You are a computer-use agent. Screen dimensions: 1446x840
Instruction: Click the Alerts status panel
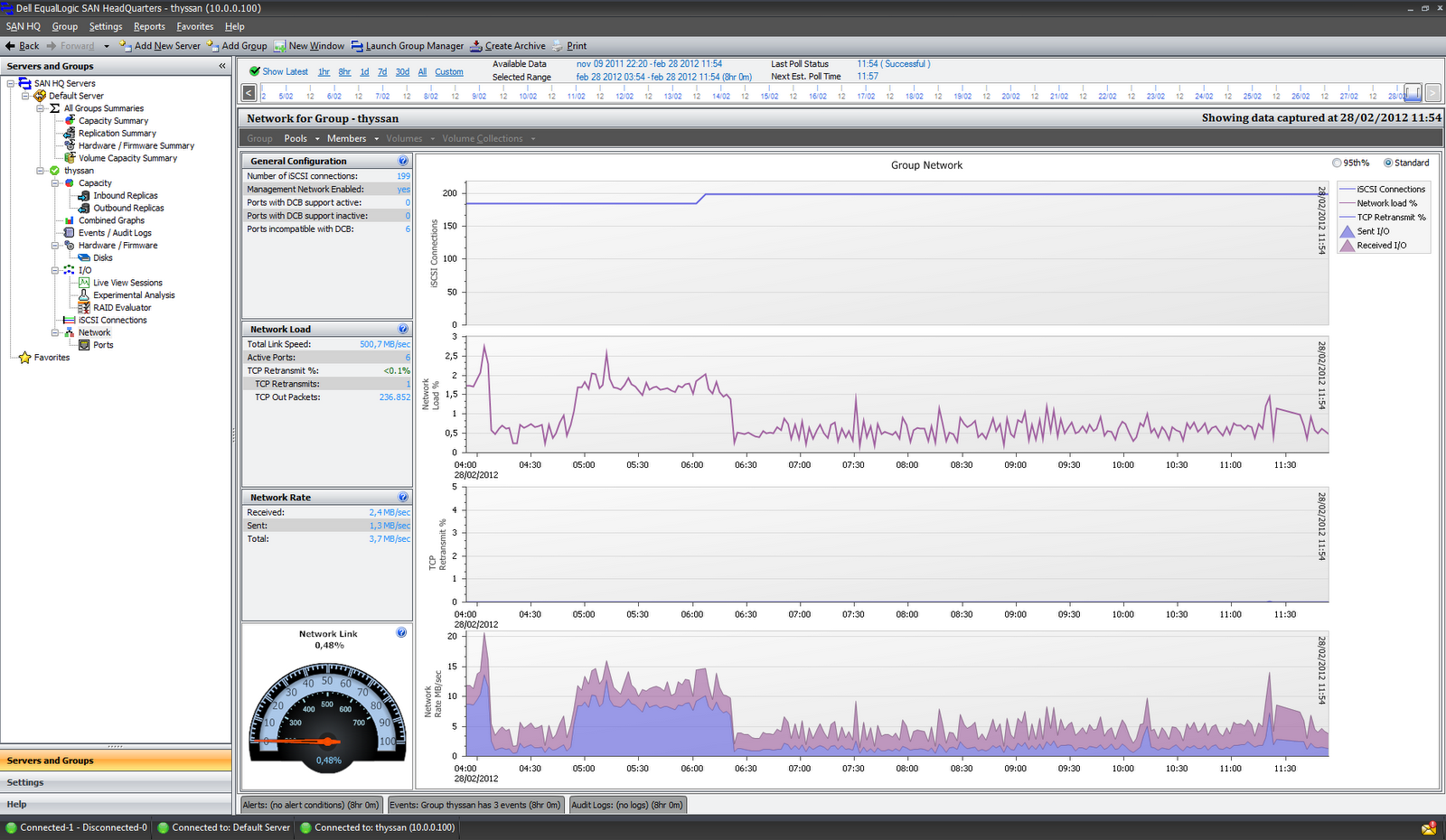[311, 805]
